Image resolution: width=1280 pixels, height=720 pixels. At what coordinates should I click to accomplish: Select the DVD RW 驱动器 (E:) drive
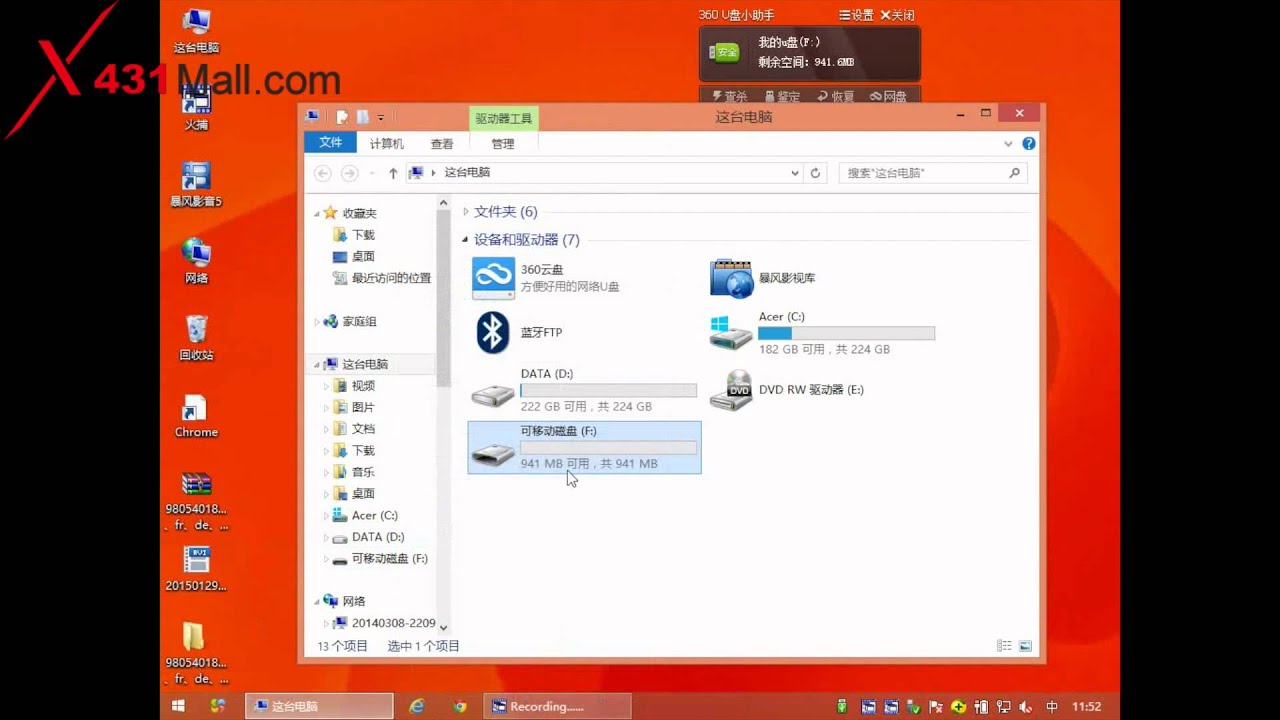(x=787, y=390)
